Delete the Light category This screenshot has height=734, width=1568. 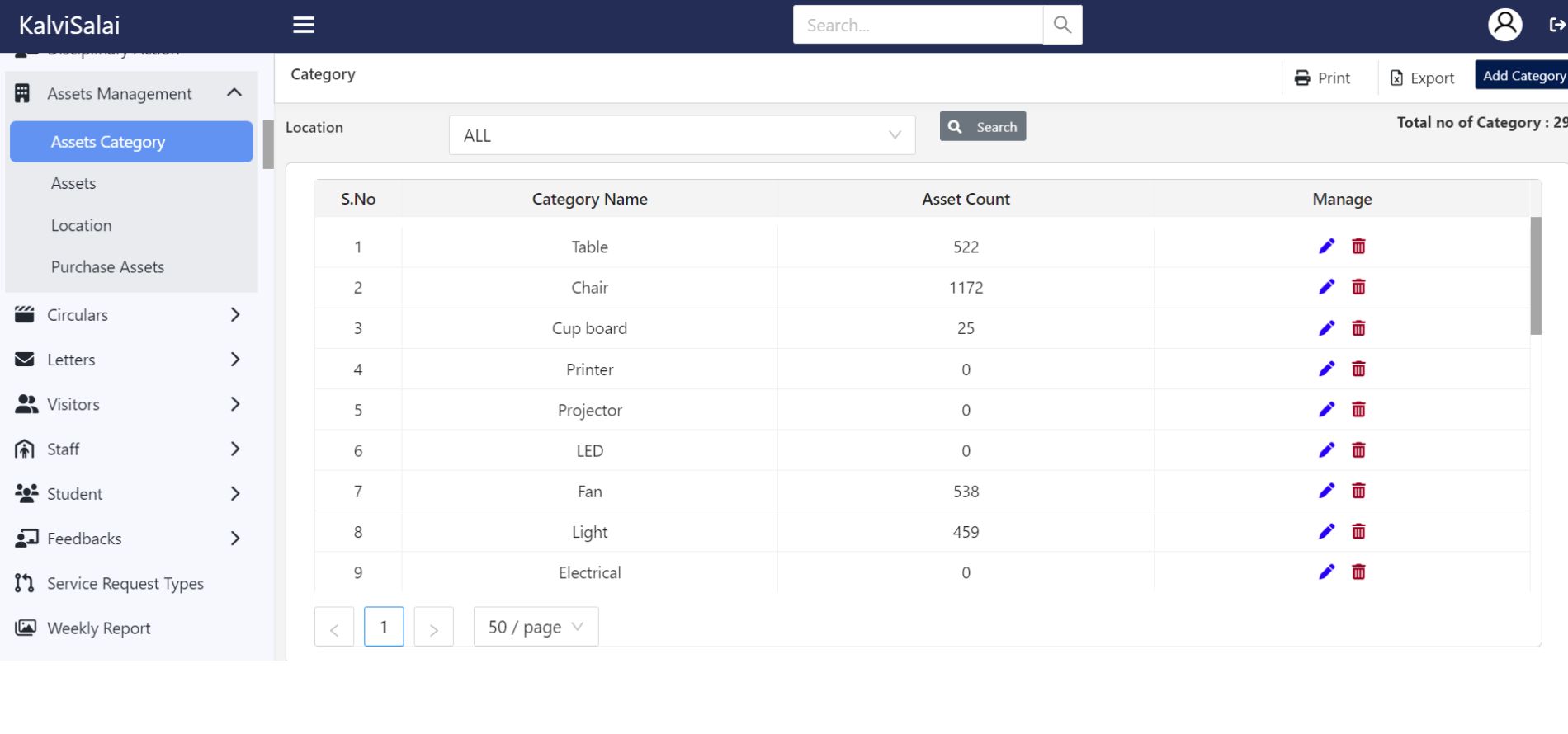click(1358, 530)
